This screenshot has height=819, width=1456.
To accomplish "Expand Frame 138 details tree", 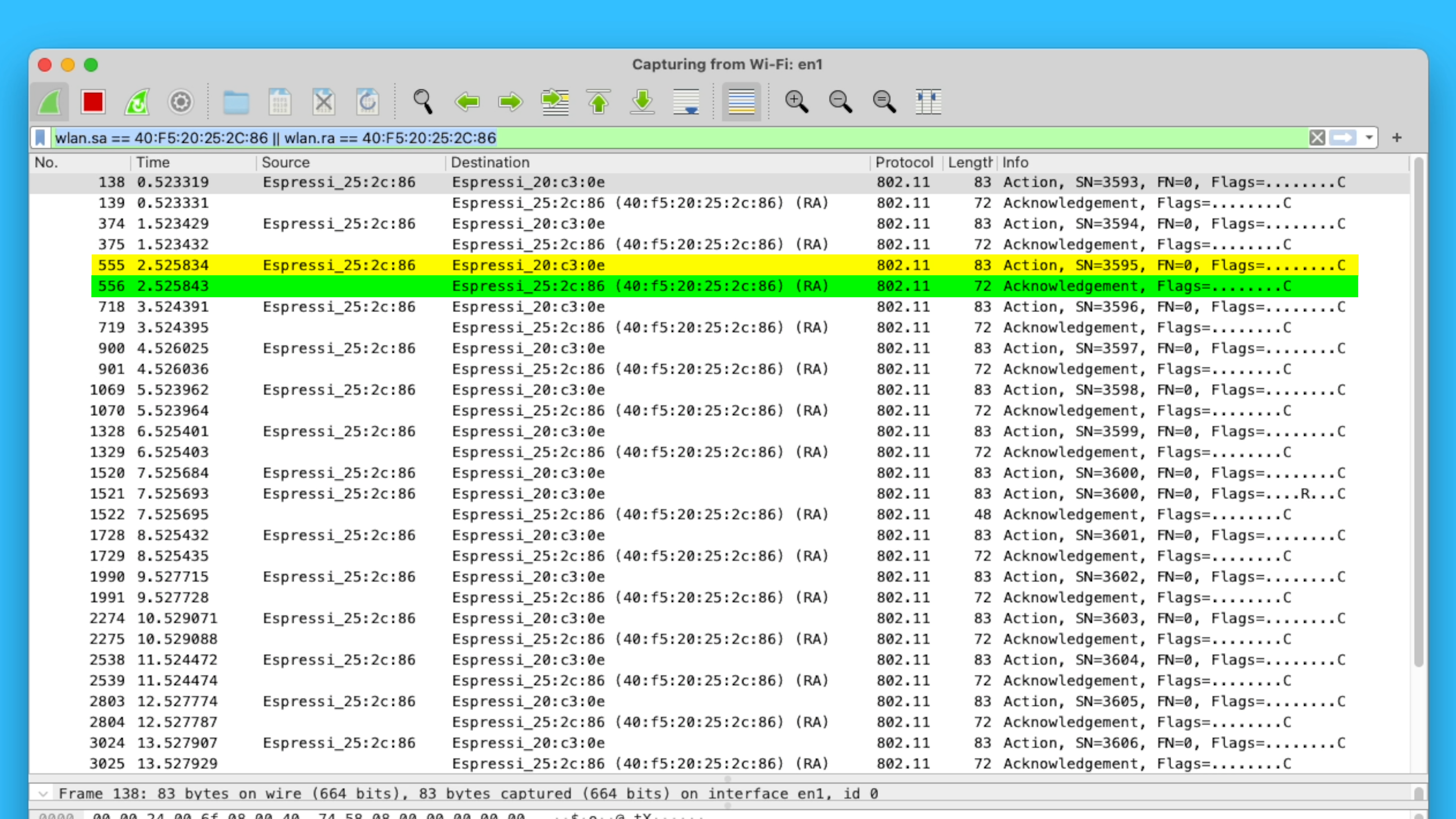I will 43,794.
